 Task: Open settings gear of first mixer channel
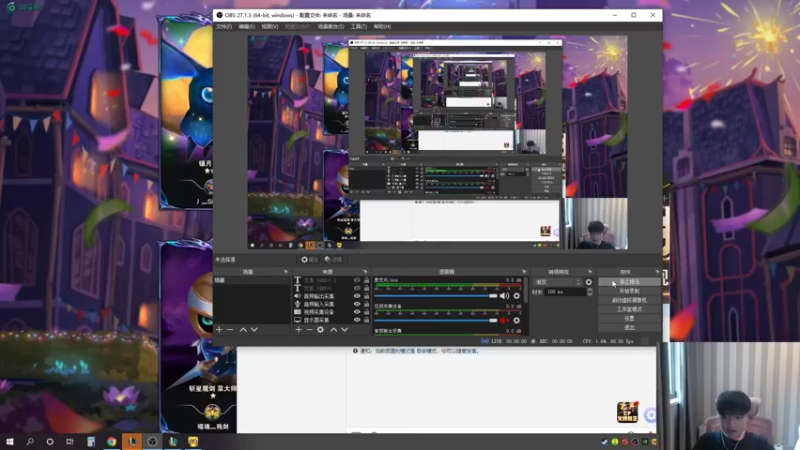point(516,296)
